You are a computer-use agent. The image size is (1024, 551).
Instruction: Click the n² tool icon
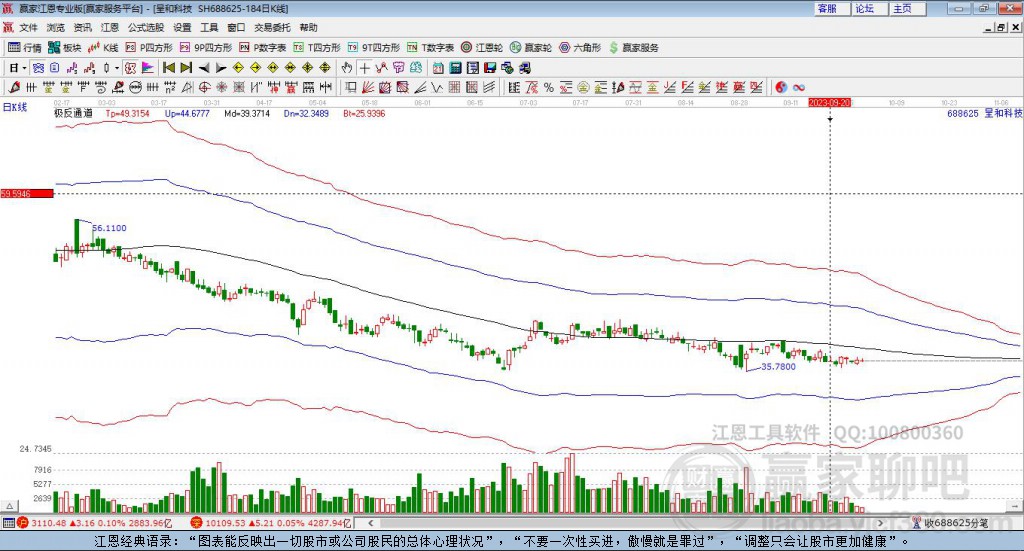tap(170, 87)
